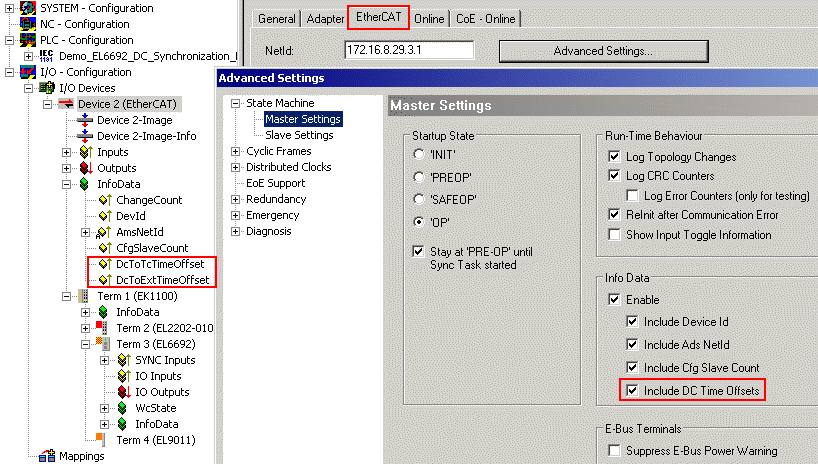The height and width of the screenshot is (464, 818).
Task: Select Slave Settings in State Machine tree
Action: (x=298, y=135)
